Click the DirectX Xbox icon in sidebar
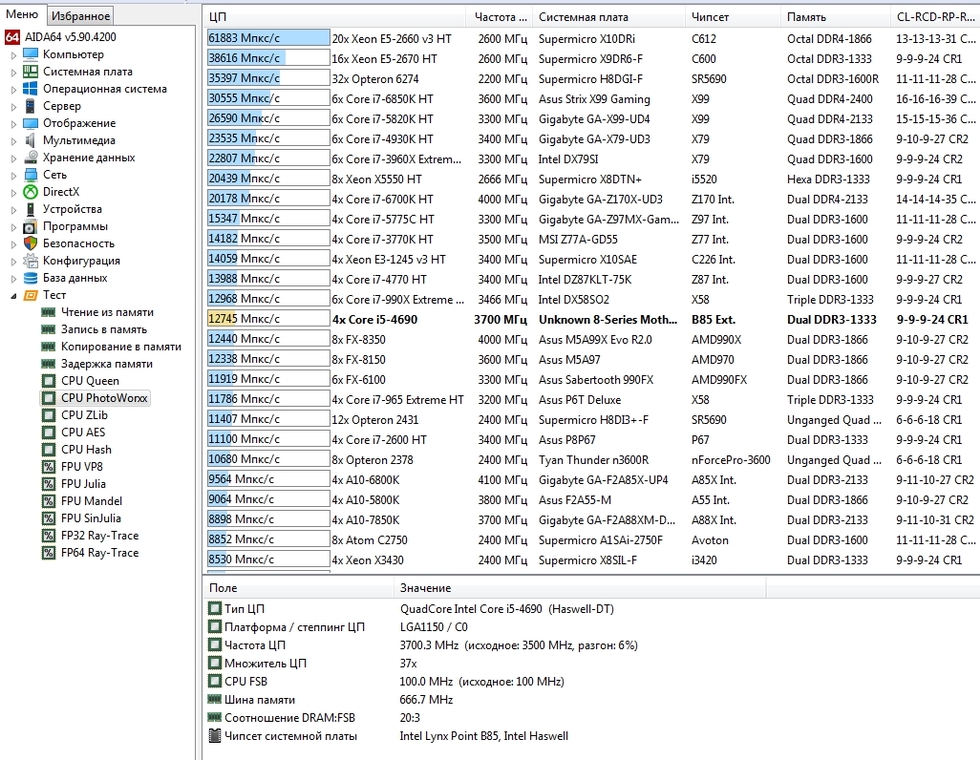The height and width of the screenshot is (760, 980). [x=31, y=192]
